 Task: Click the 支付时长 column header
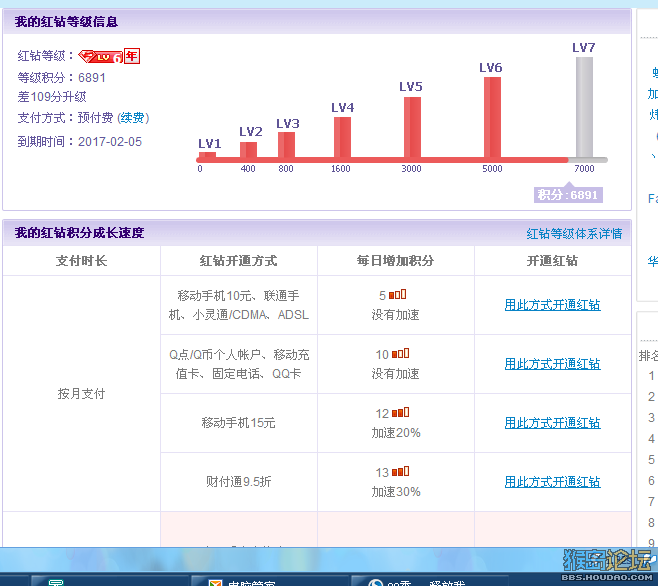coord(81,261)
